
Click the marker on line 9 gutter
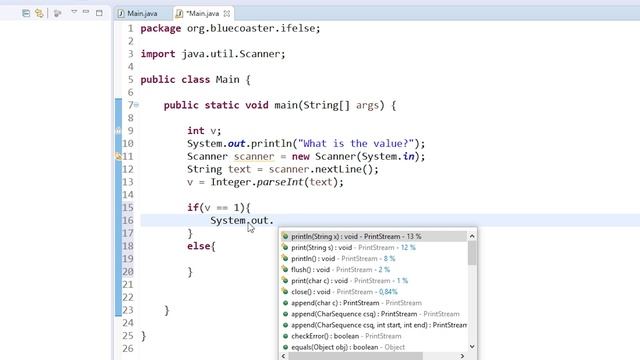(118, 131)
